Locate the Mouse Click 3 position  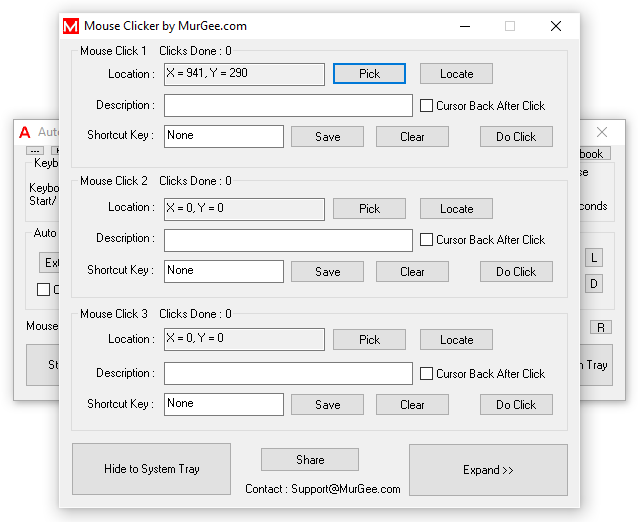pos(456,340)
